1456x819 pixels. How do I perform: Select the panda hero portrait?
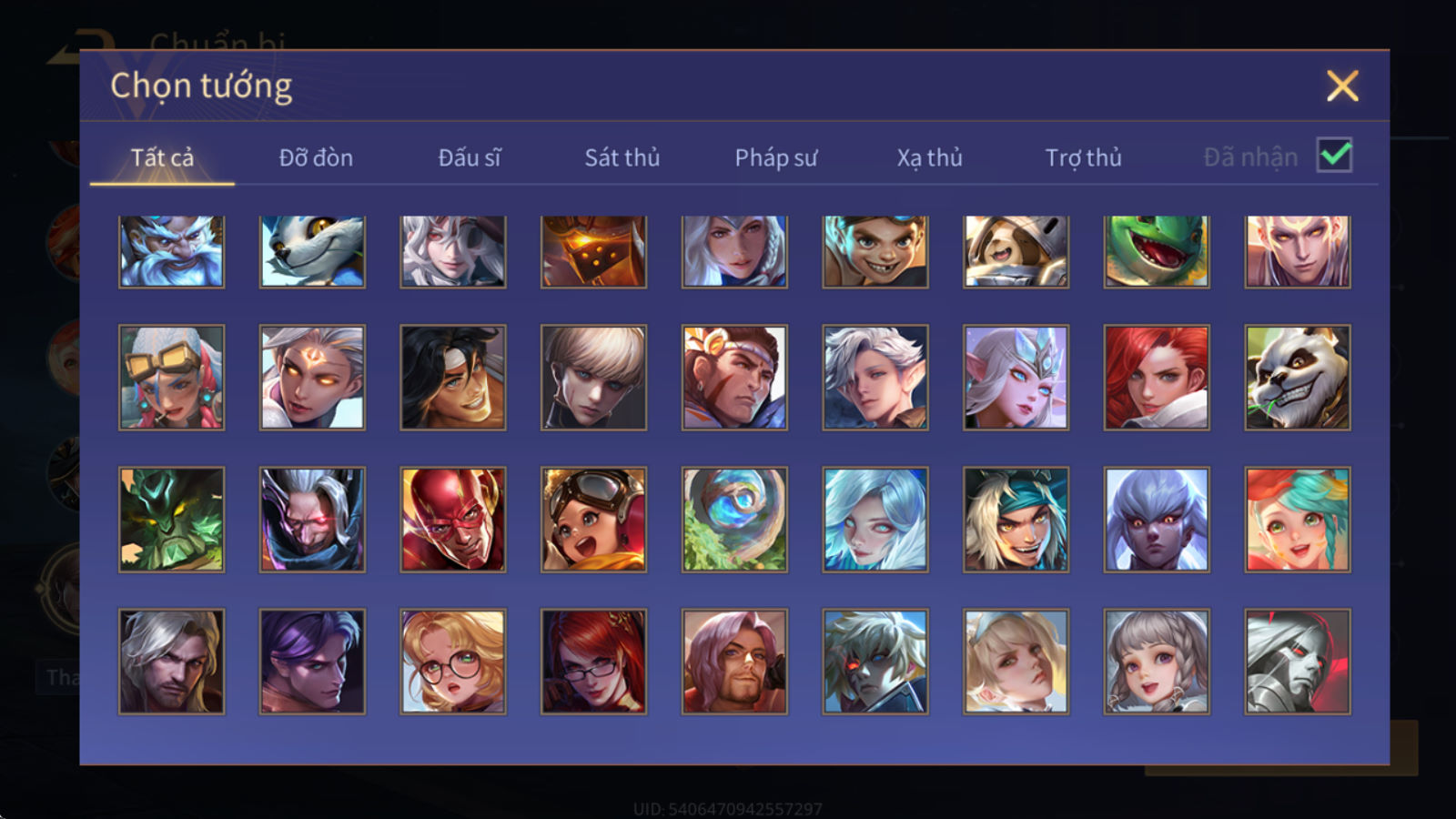[x=1298, y=378]
